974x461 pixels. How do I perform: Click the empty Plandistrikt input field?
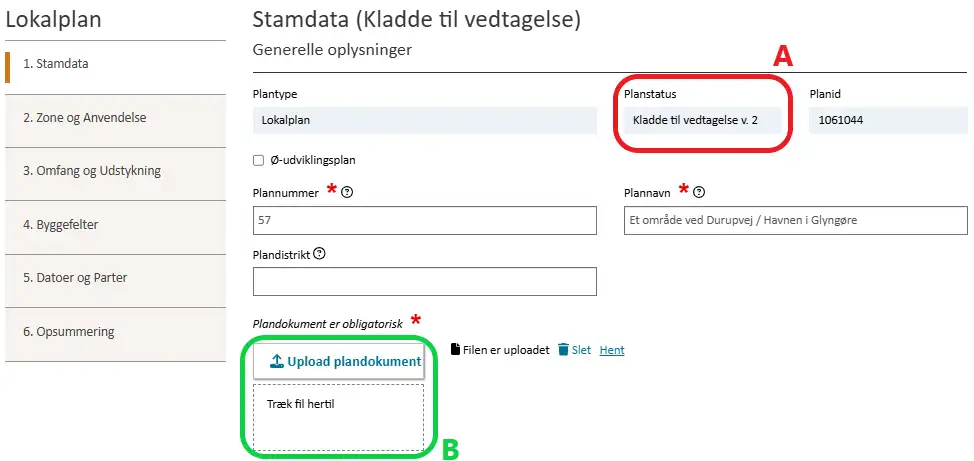[x=425, y=281]
